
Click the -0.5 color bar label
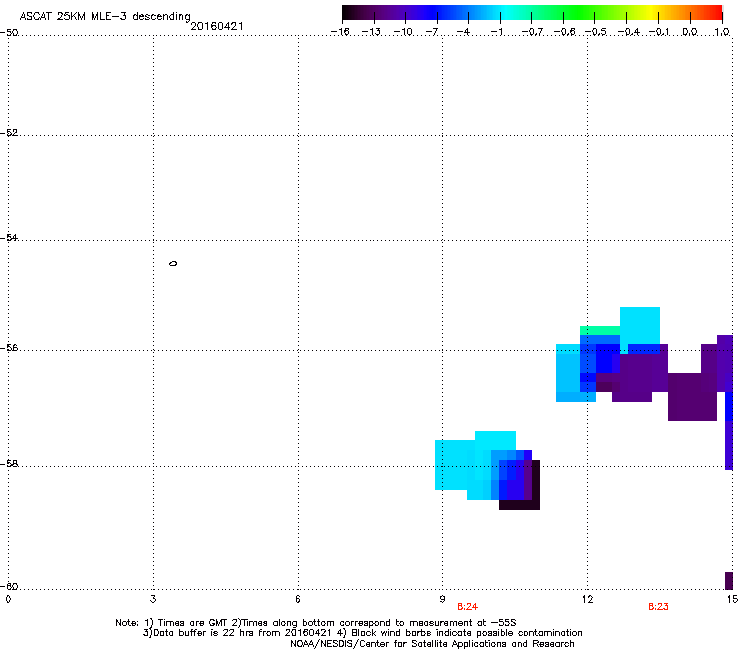point(596,32)
